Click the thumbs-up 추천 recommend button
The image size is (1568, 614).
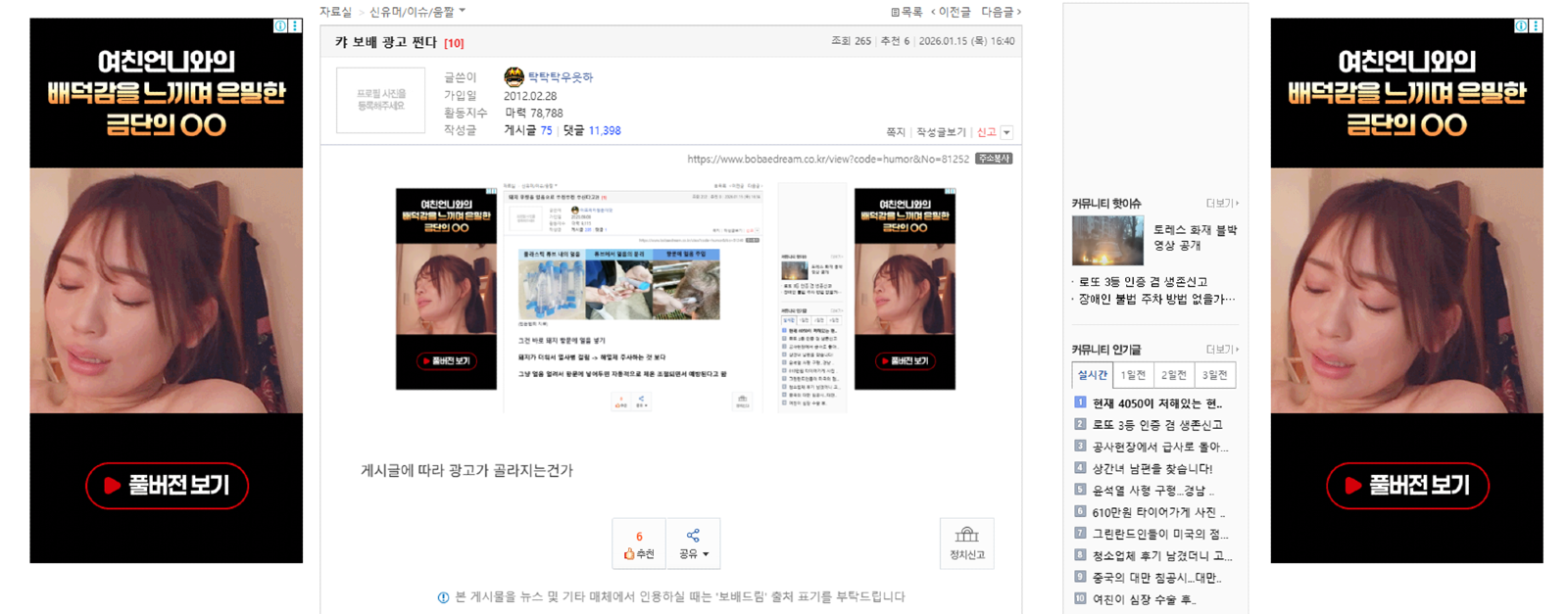[x=639, y=544]
